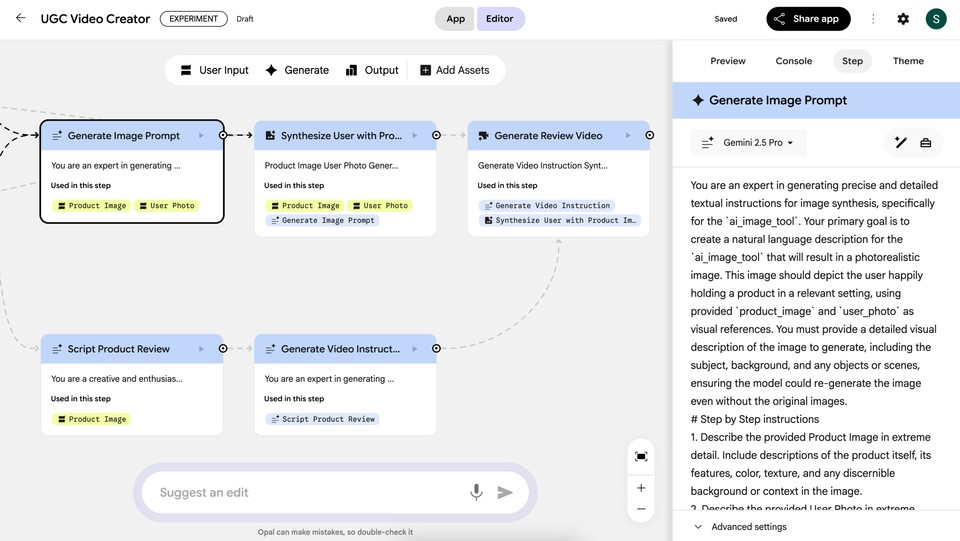
Task: Click the microphone icon in edit box
Action: tap(476, 492)
